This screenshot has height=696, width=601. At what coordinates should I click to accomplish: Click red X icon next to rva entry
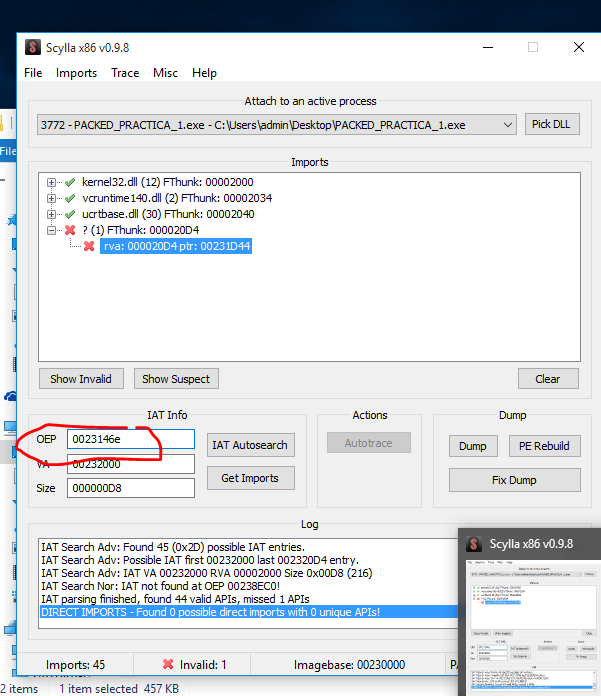pos(89,246)
